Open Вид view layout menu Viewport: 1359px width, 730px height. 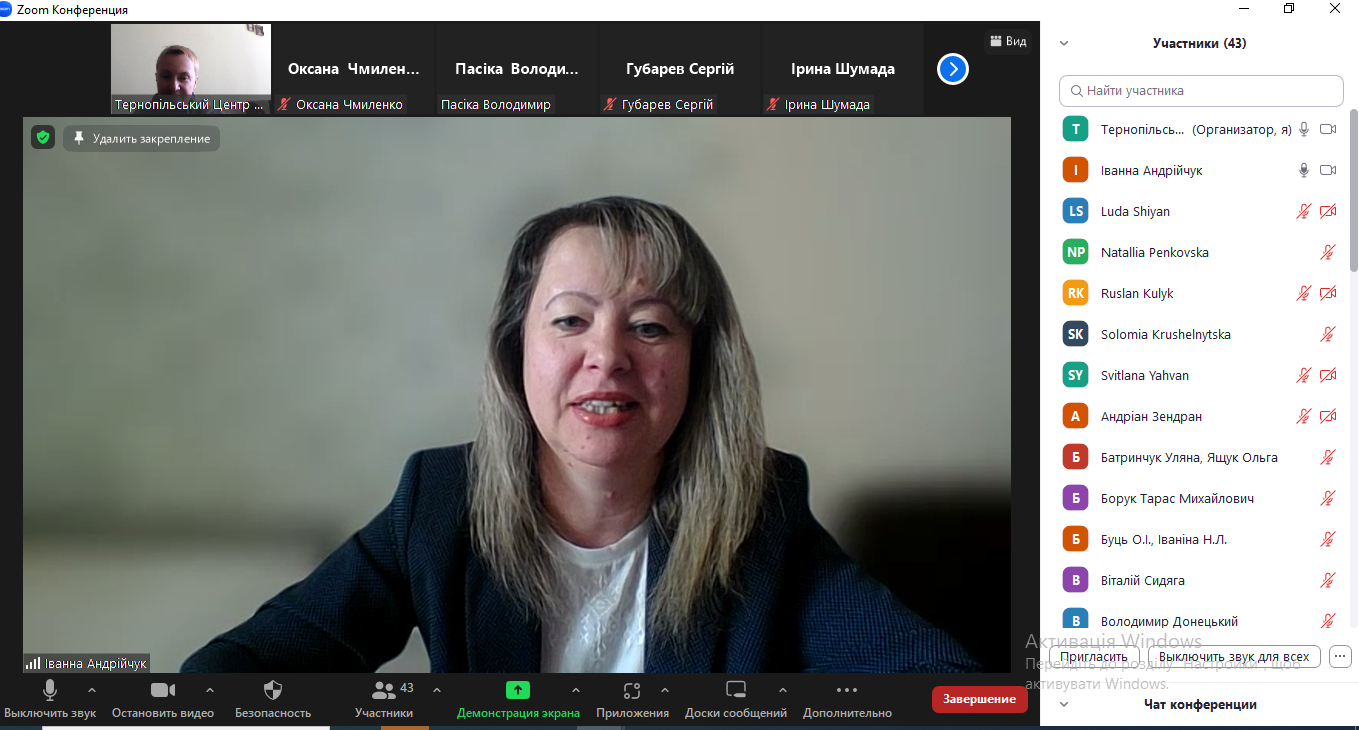click(1008, 41)
